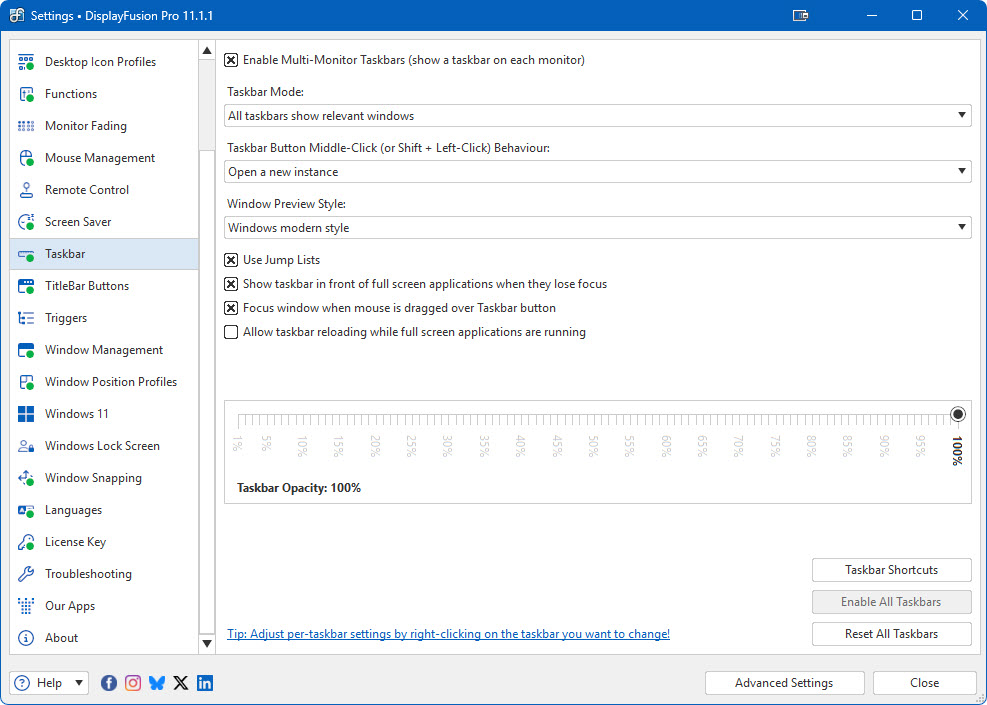Open the Screen Saver section icon

tap(25, 221)
